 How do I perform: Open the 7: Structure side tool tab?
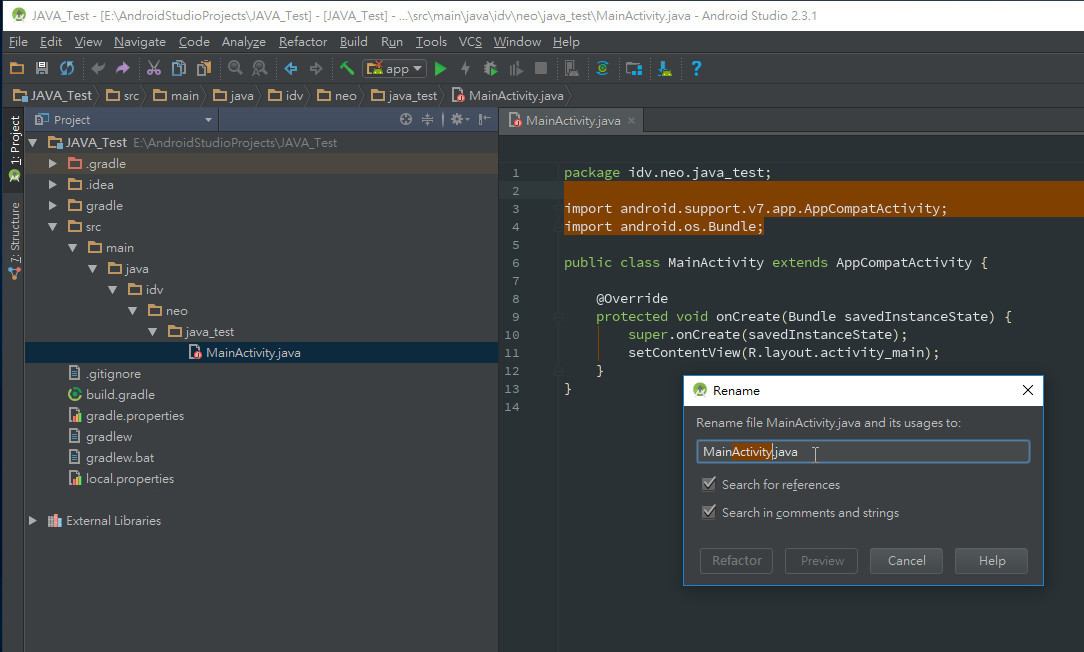(14, 240)
